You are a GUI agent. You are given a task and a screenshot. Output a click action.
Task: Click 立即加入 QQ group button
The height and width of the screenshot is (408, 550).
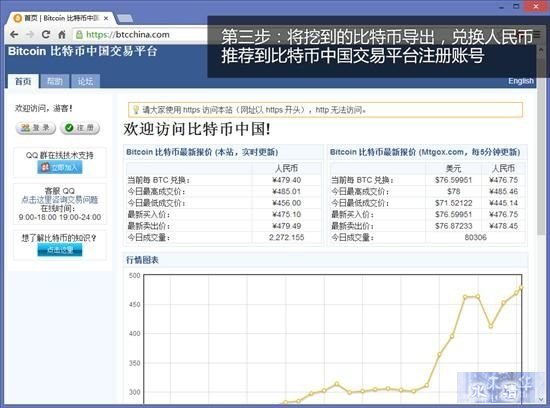tap(60, 167)
